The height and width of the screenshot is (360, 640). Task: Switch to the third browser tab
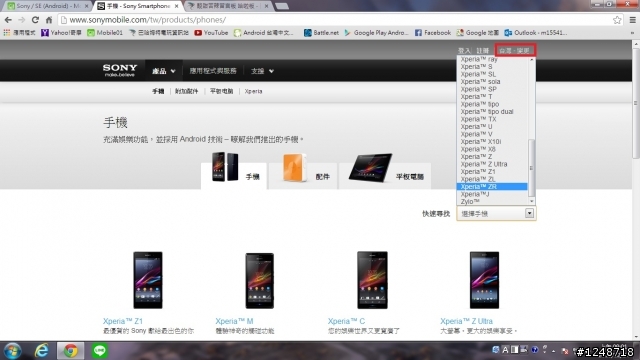pos(229,6)
